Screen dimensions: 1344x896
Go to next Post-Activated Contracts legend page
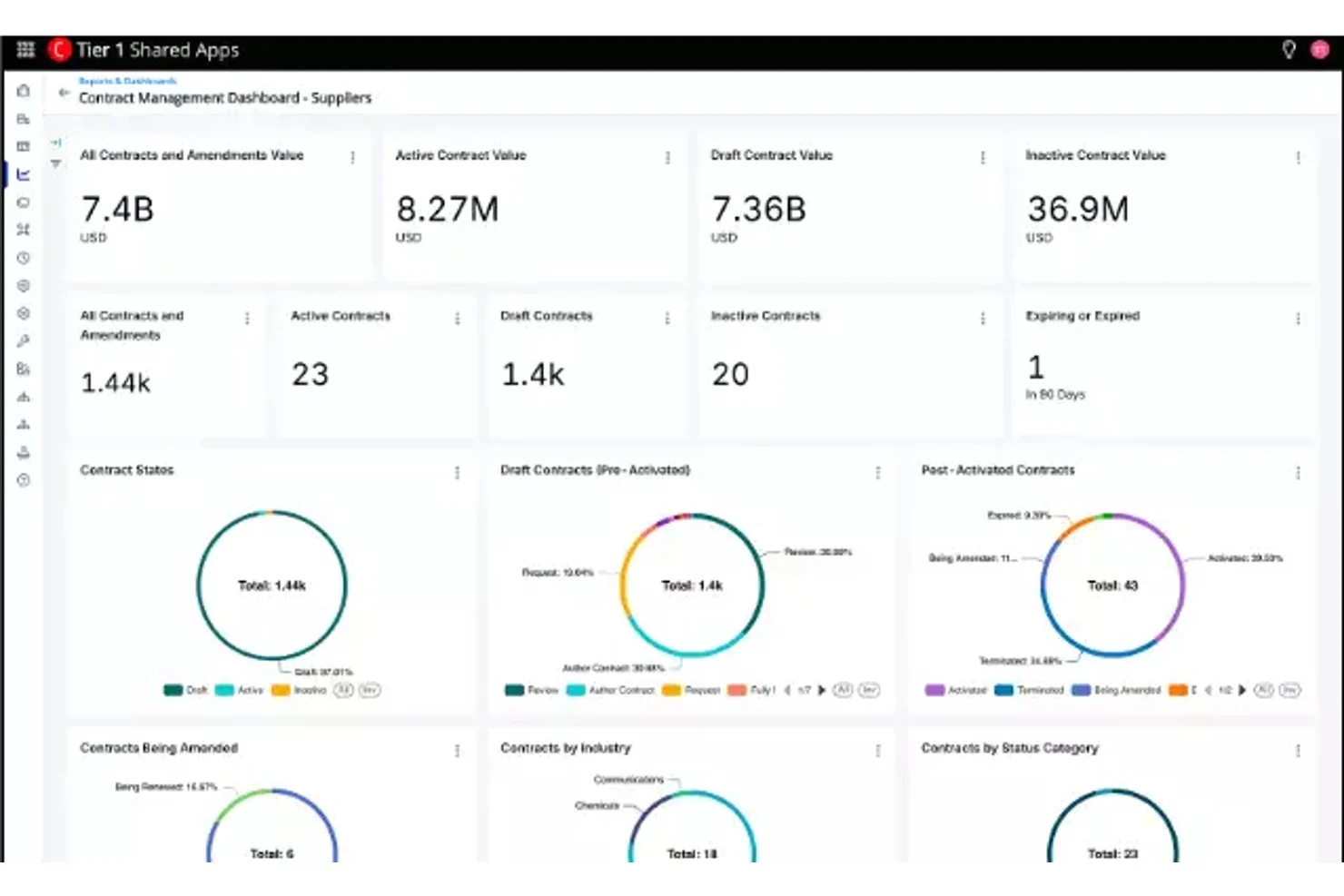1242,690
